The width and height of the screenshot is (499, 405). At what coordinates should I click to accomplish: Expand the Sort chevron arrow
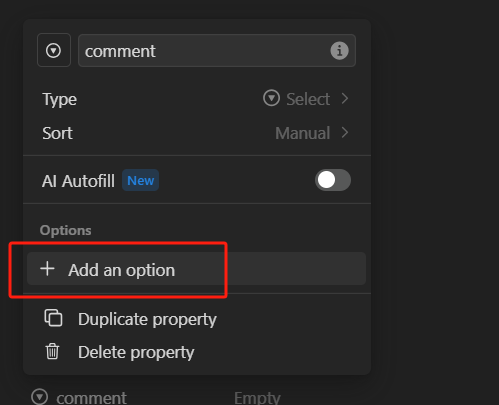click(345, 133)
